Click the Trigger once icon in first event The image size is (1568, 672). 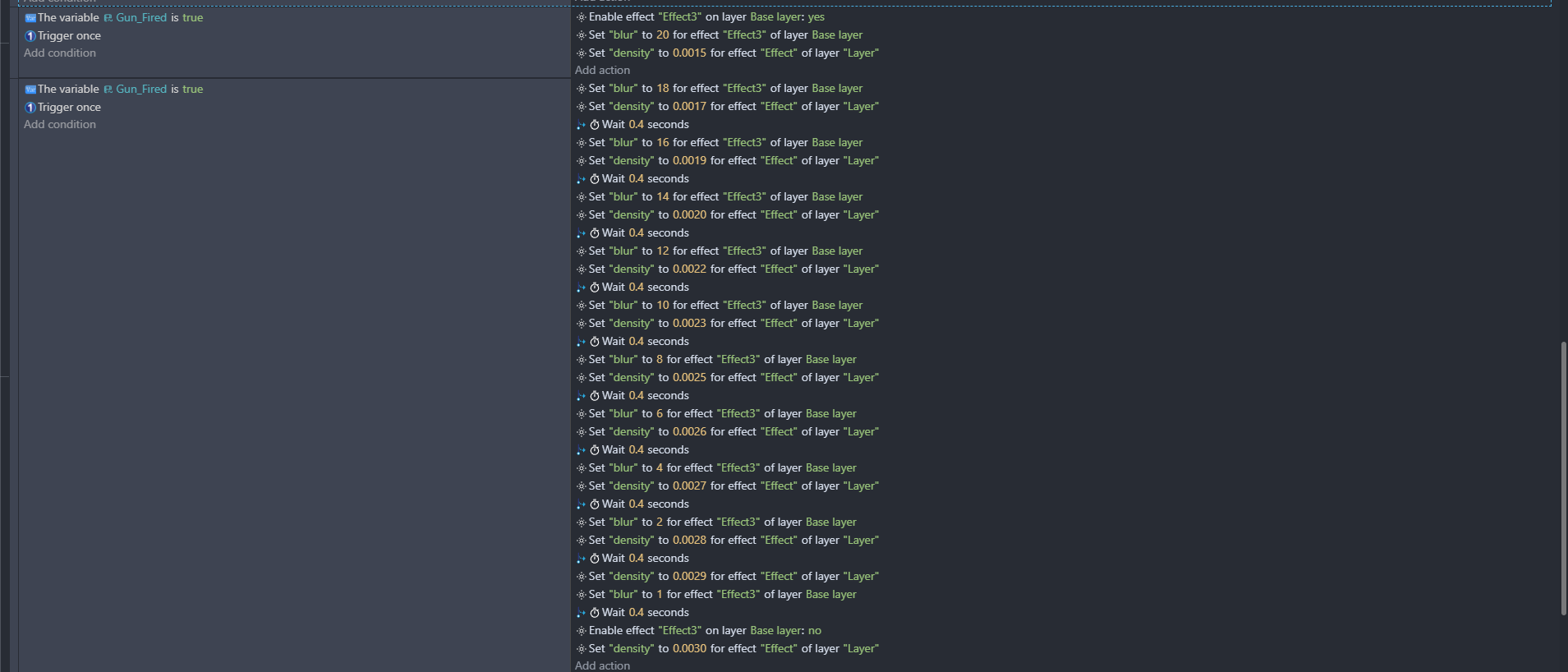pyautogui.click(x=30, y=36)
